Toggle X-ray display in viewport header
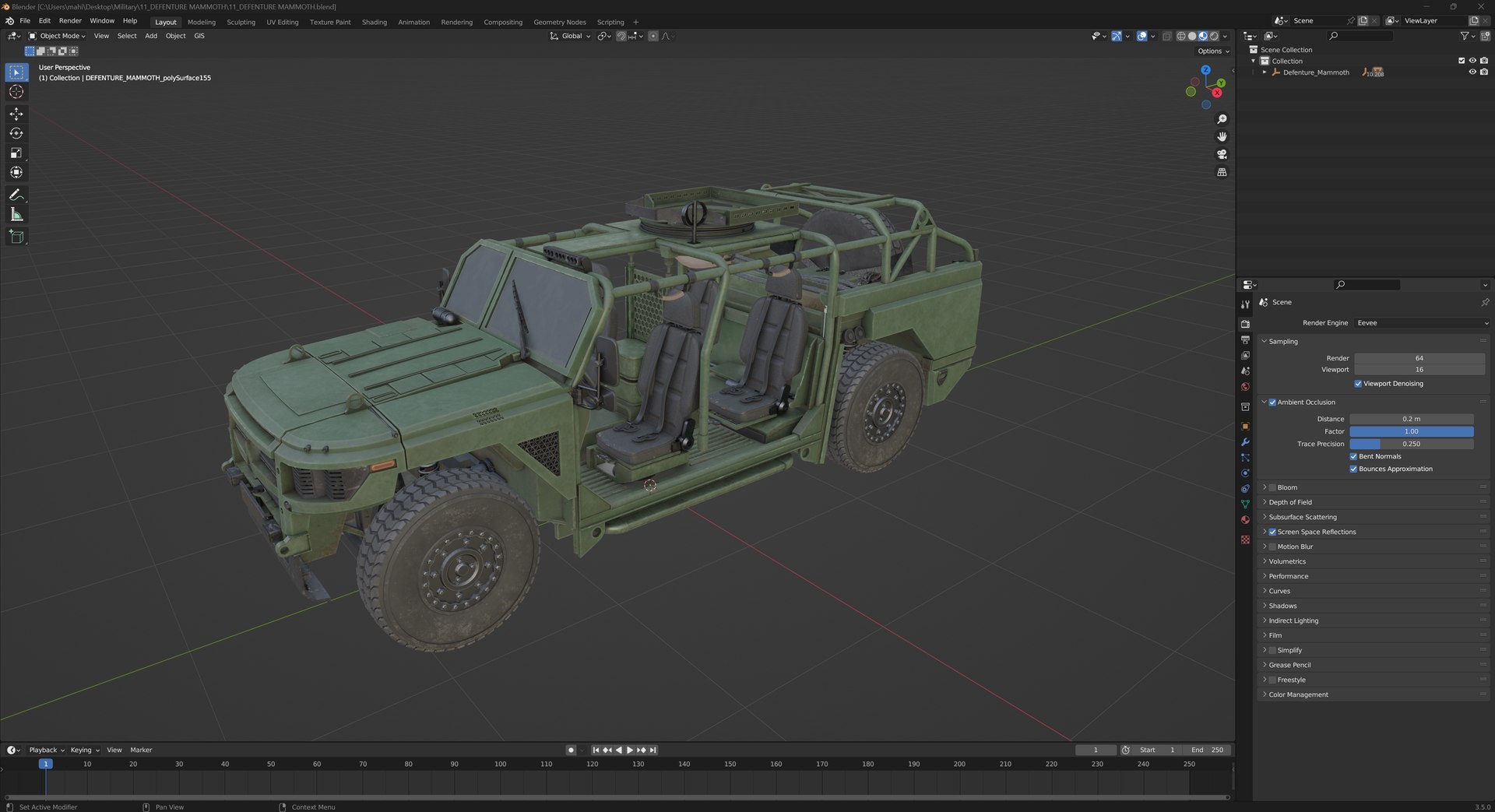This screenshot has height=812, width=1495. (x=1166, y=36)
